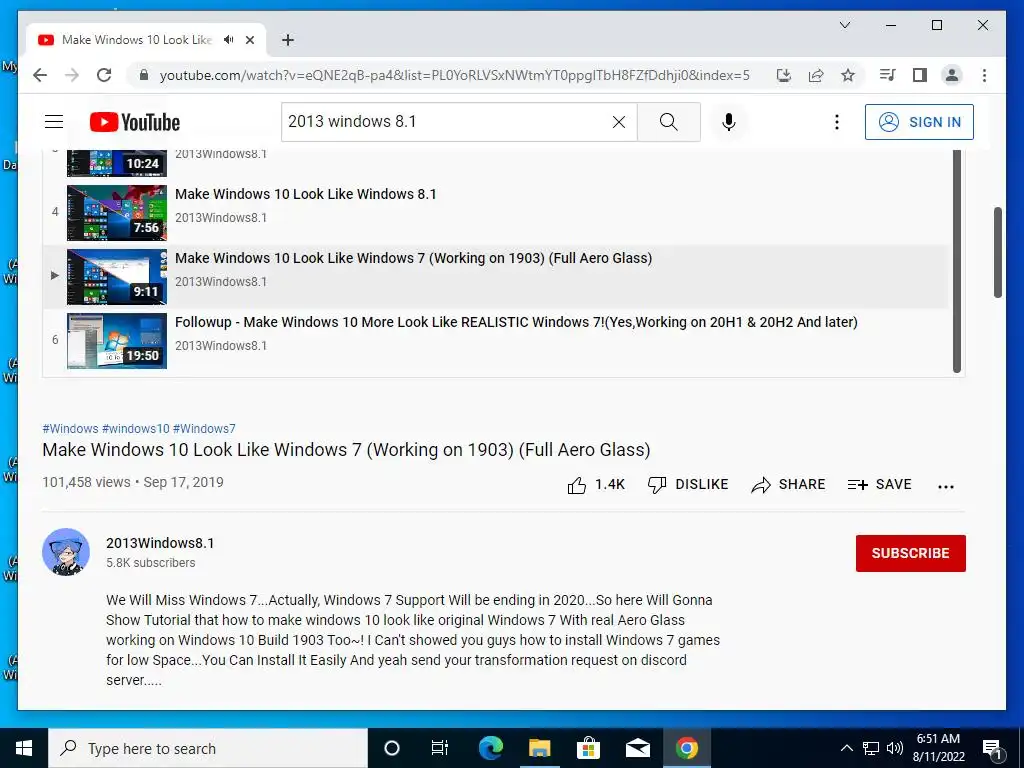Open YouTube settings three-dot menu
Image resolution: width=1024 pixels, height=768 pixels.
[837, 121]
